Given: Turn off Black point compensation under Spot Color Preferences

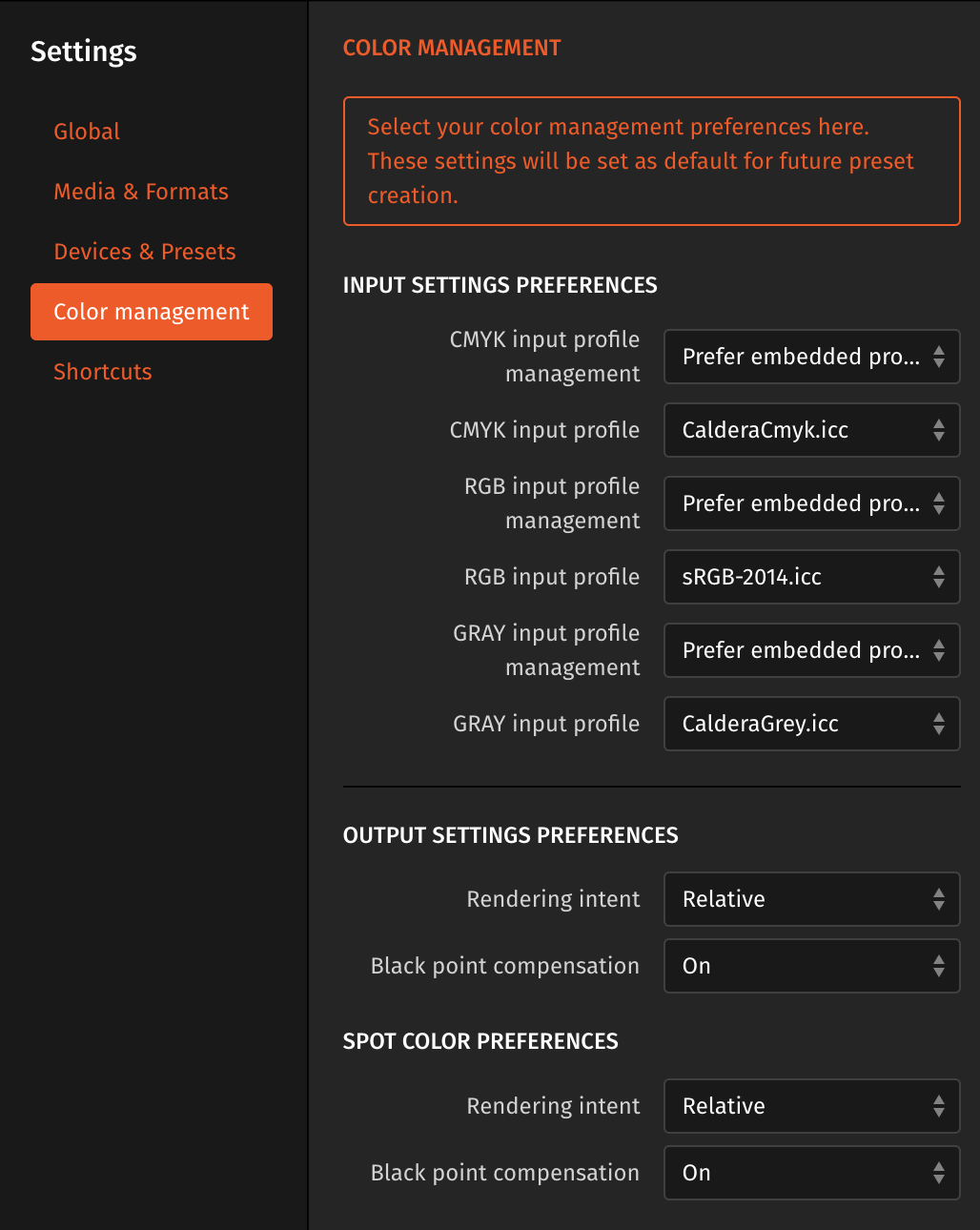Looking at the screenshot, I should (x=810, y=1173).
